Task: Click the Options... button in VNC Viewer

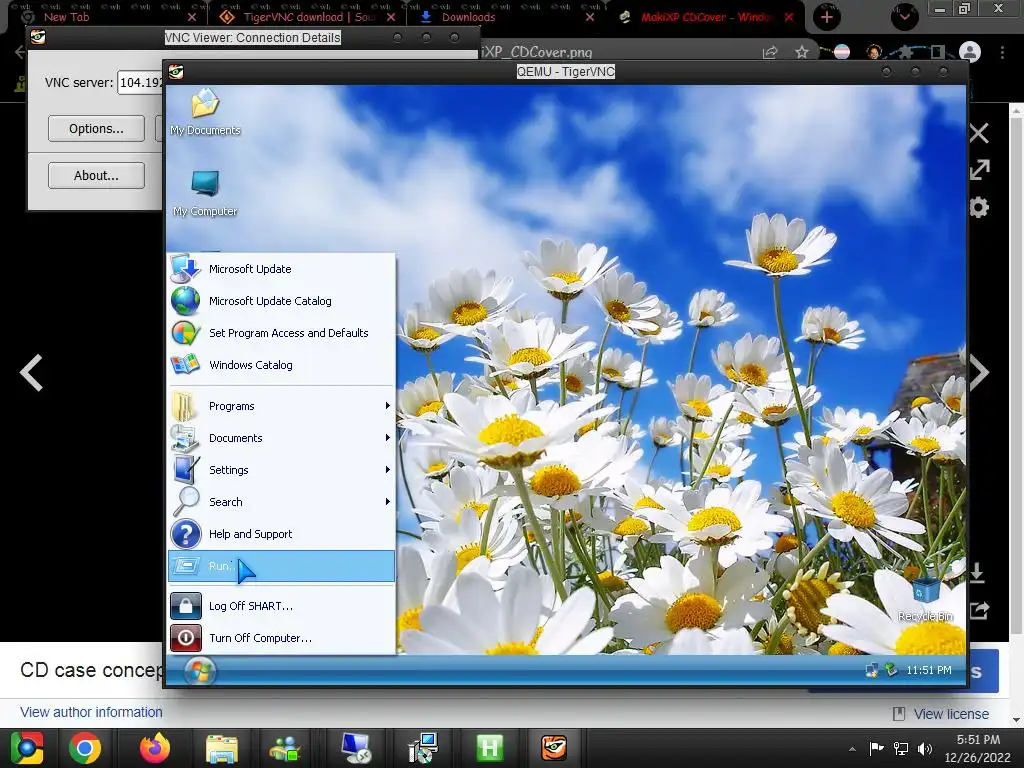Action: [x=96, y=129]
